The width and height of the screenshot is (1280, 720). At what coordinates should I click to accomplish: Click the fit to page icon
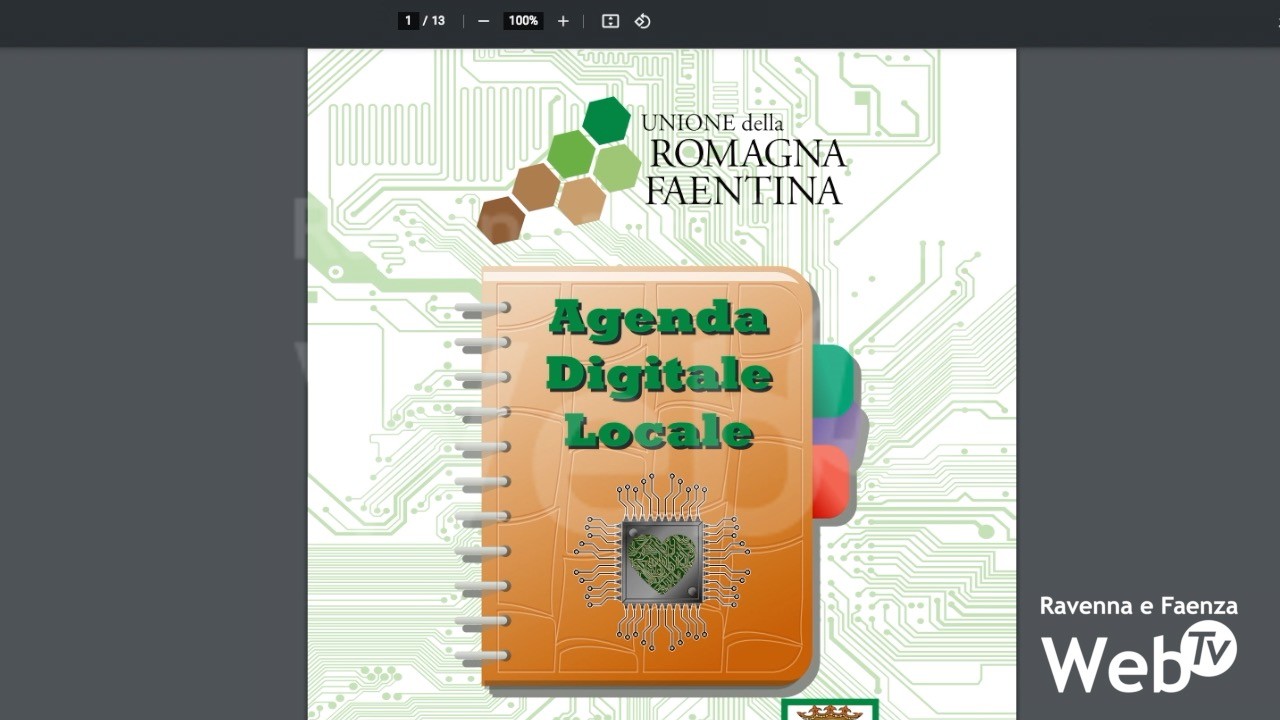click(610, 21)
